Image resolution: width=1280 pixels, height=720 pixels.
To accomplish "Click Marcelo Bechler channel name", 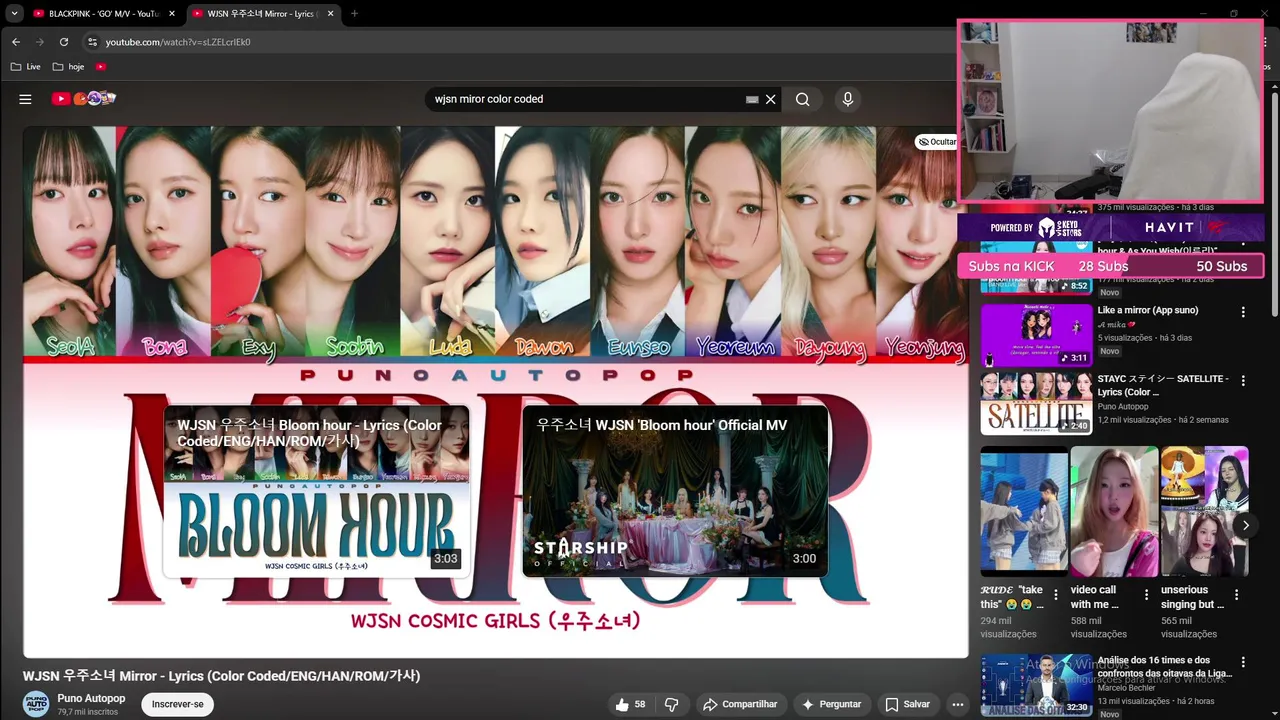I will tap(1126, 688).
